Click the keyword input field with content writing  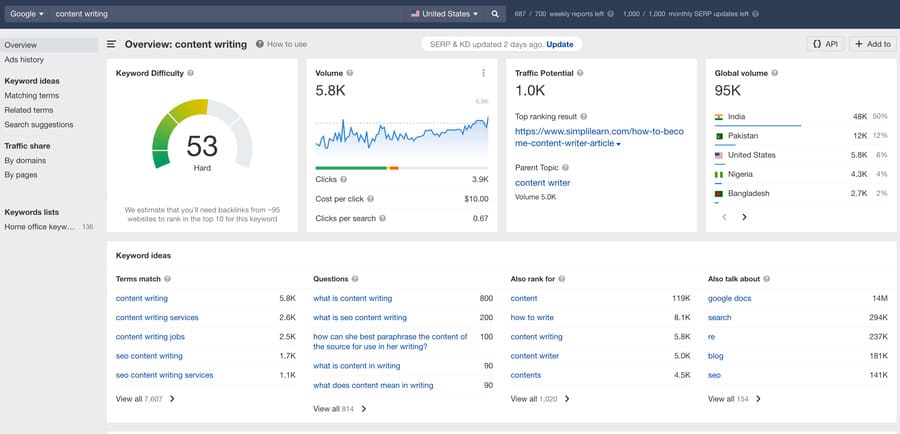point(227,14)
